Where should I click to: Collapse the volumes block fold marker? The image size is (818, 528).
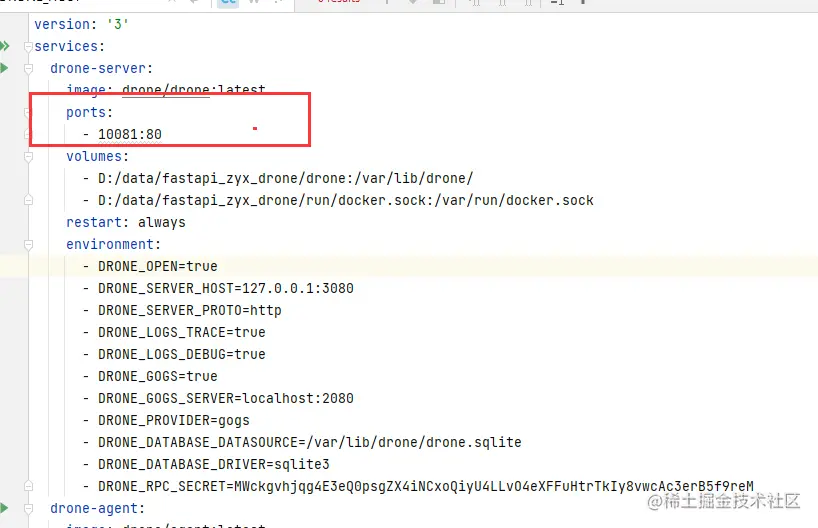28,157
